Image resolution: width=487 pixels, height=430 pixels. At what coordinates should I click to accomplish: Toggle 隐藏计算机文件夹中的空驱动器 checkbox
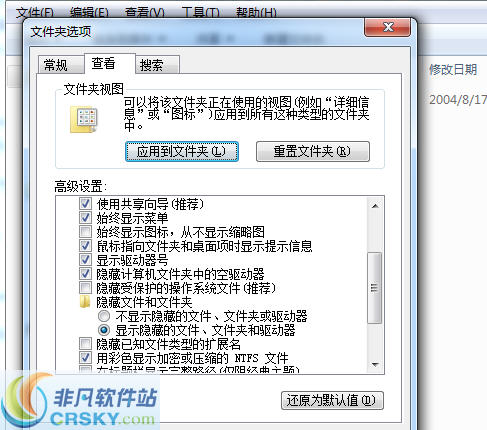point(85,274)
